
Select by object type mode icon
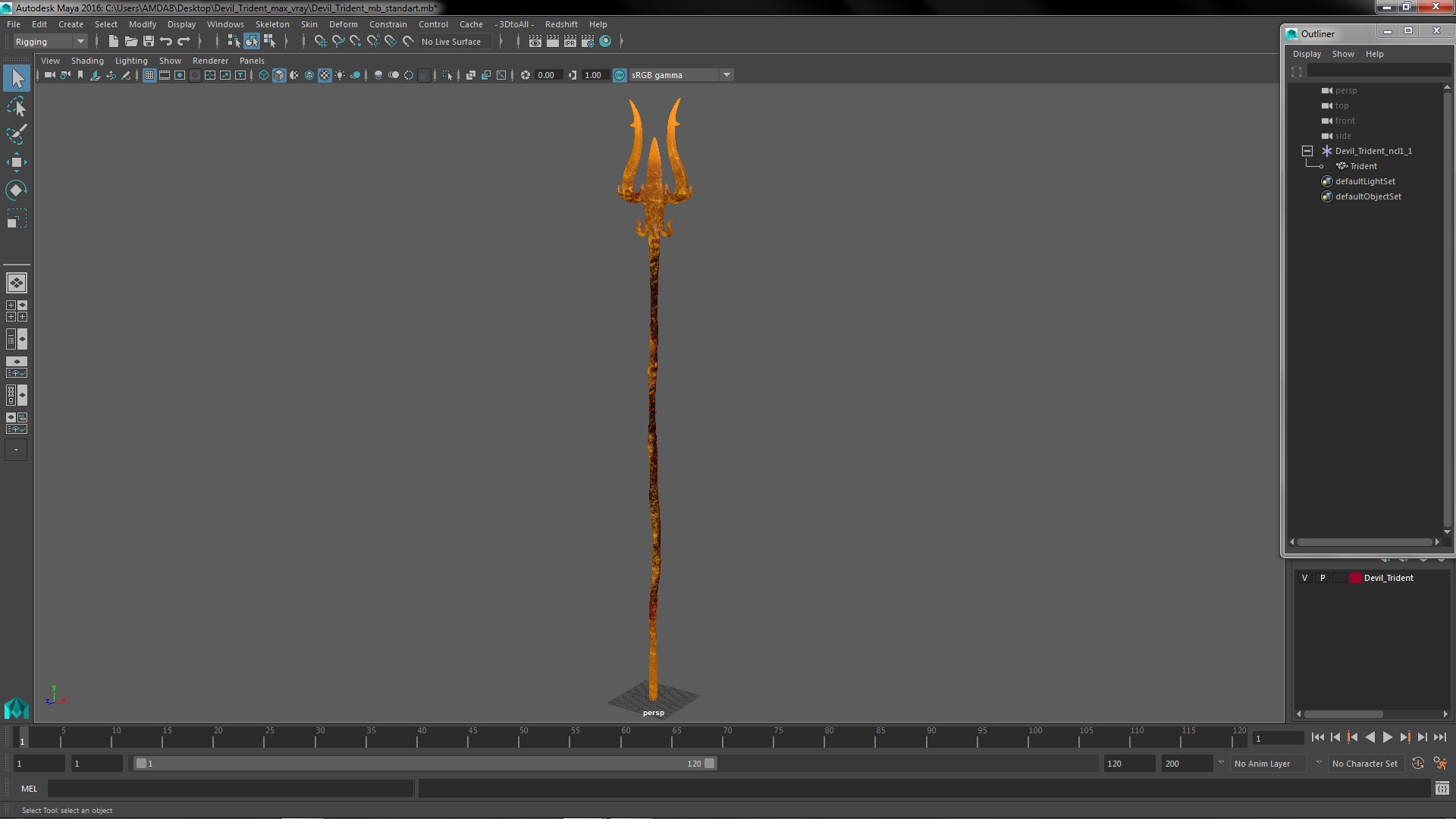pos(251,42)
